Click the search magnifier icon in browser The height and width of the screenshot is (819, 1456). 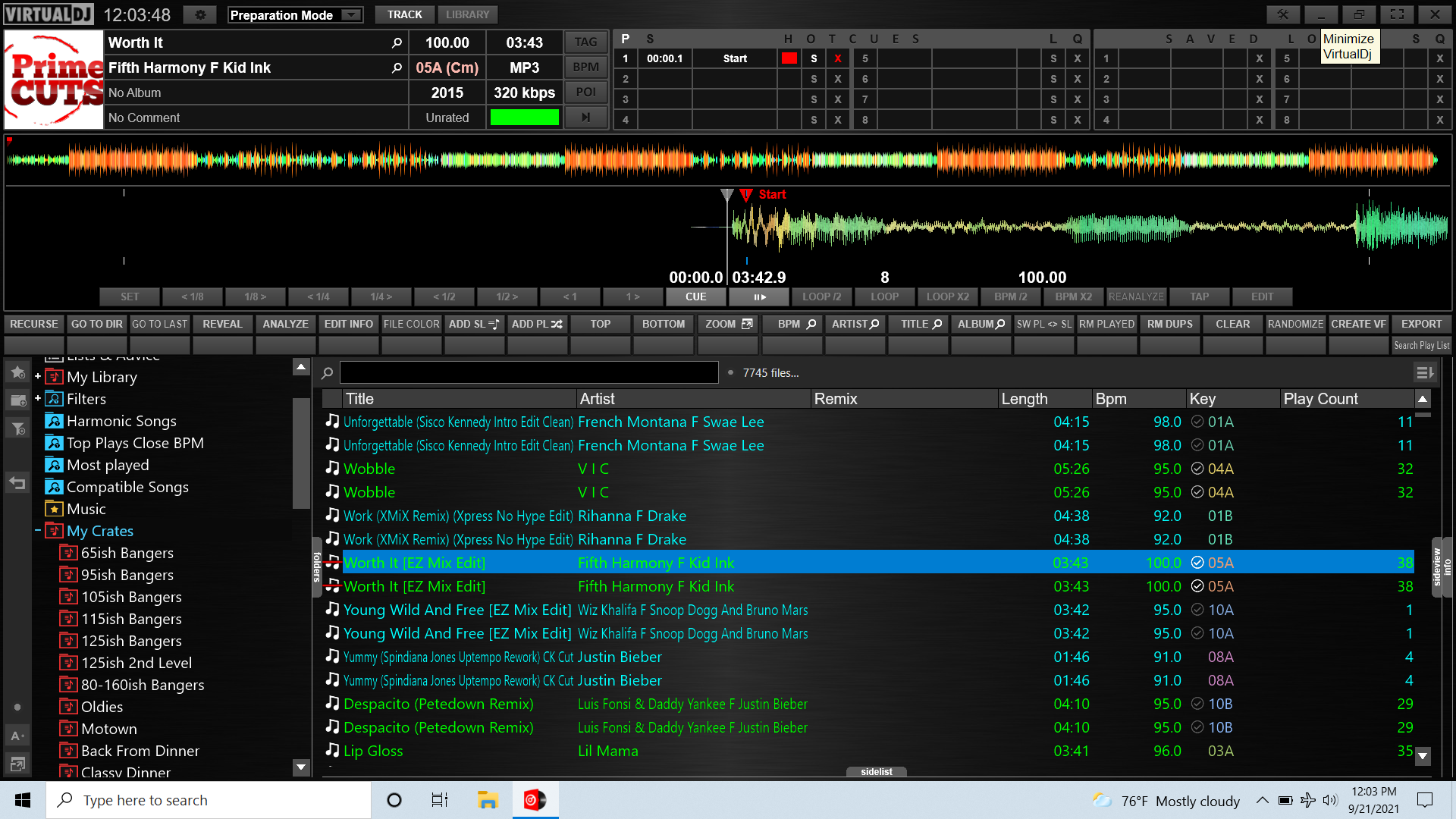pos(328,373)
